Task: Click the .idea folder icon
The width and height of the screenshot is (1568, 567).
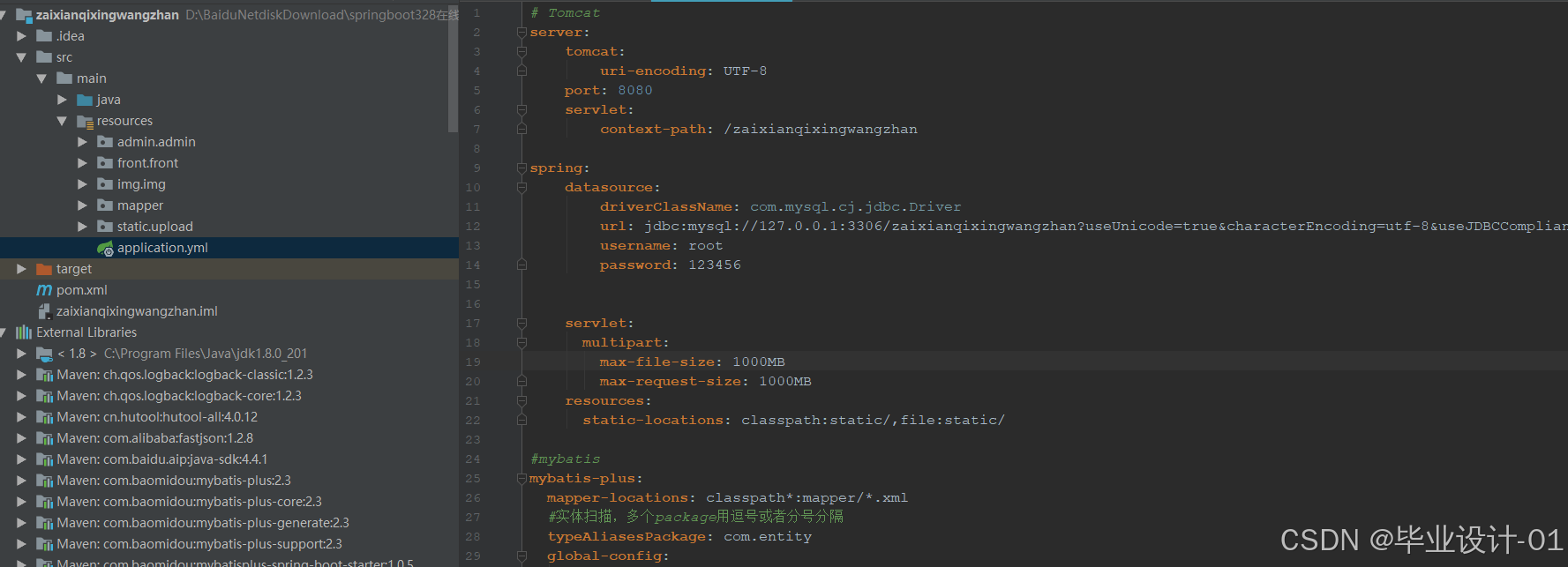Action: pos(44,36)
